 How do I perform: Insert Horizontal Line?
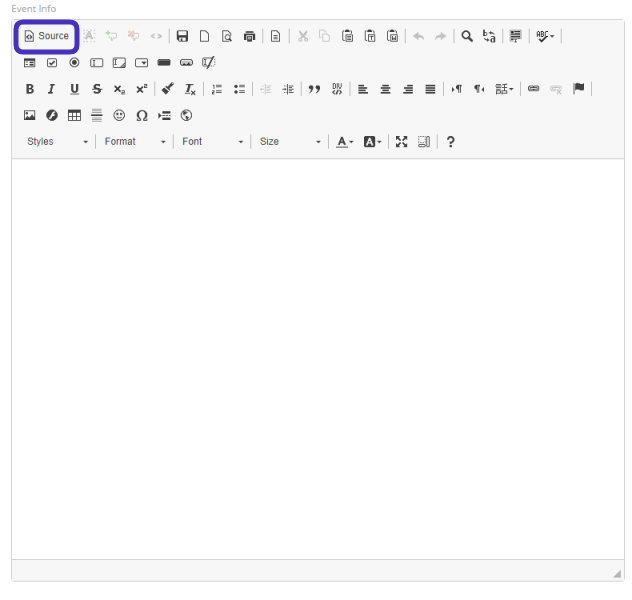[97, 116]
